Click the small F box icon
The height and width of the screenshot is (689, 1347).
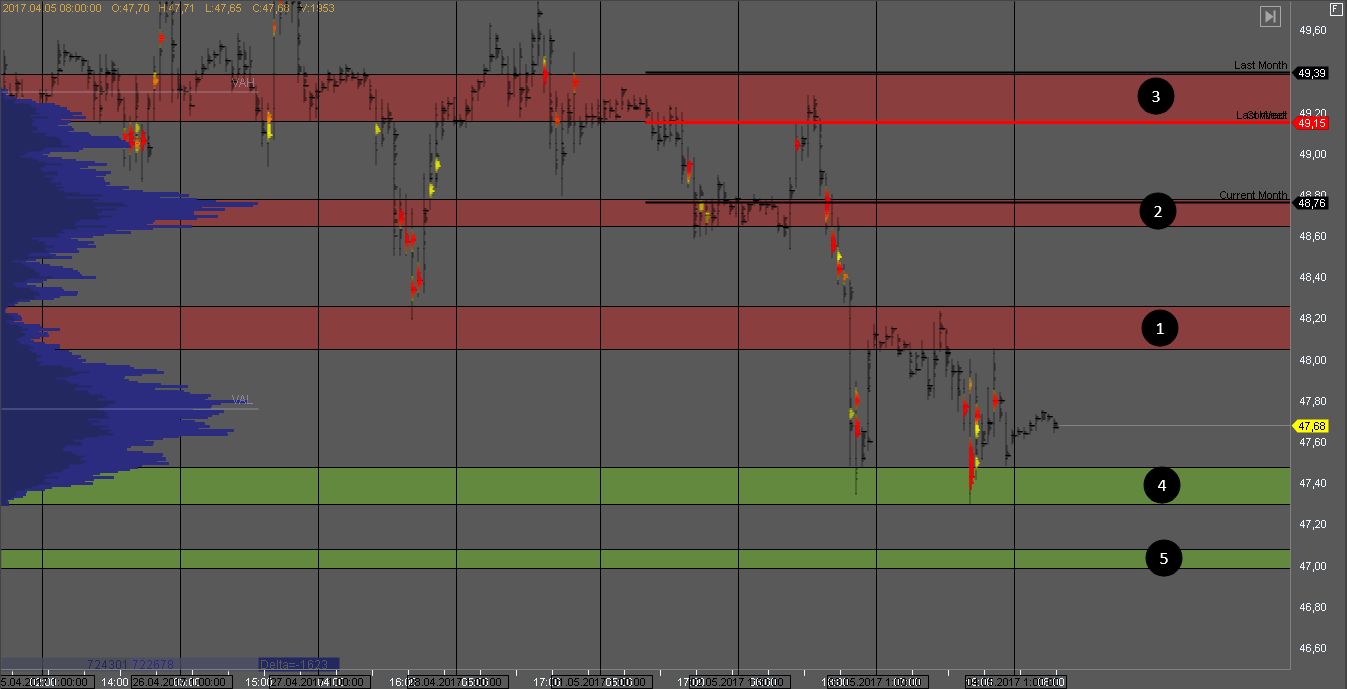[x=1335, y=8]
